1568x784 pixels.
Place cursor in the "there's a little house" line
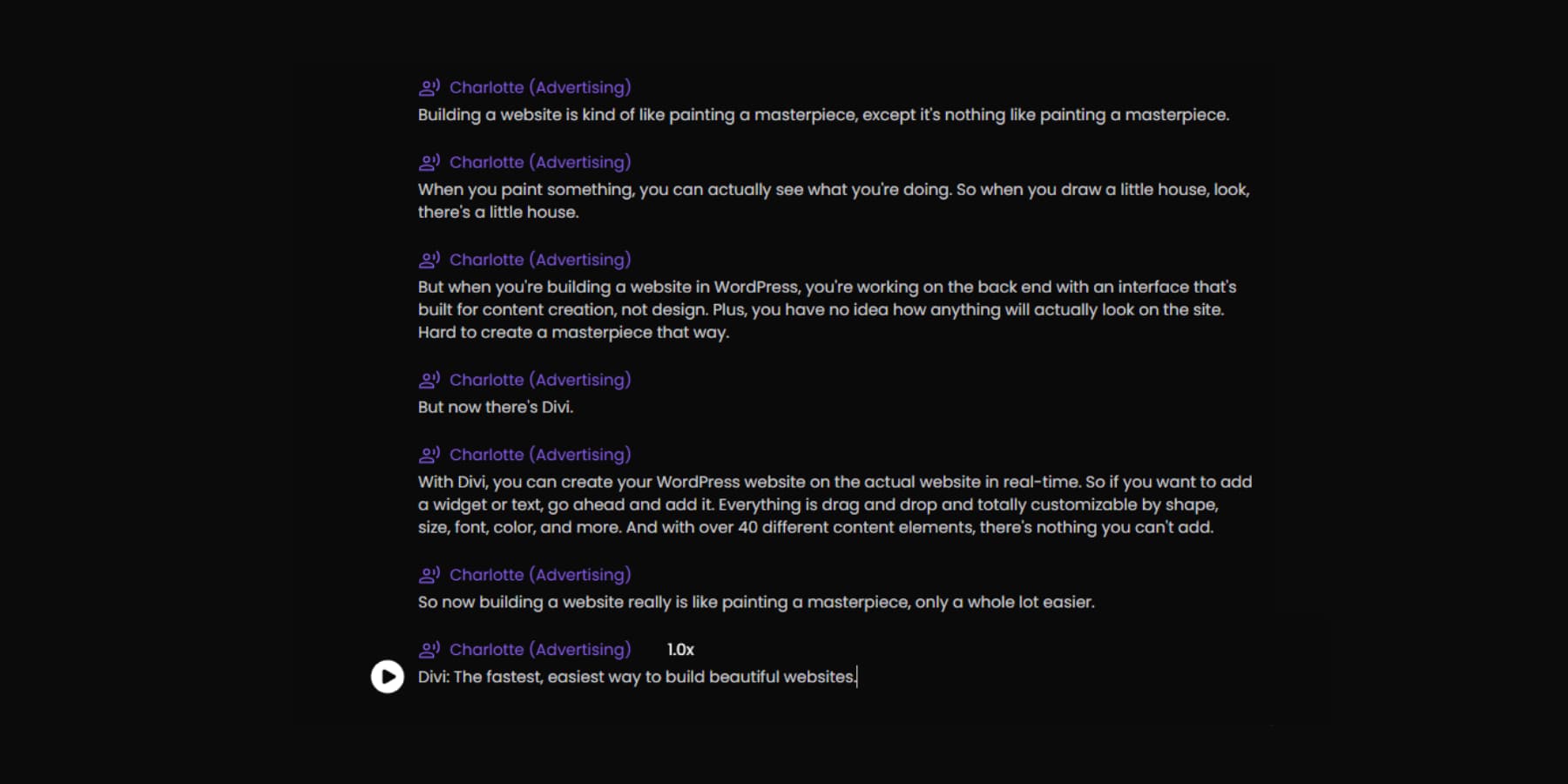pos(497,212)
